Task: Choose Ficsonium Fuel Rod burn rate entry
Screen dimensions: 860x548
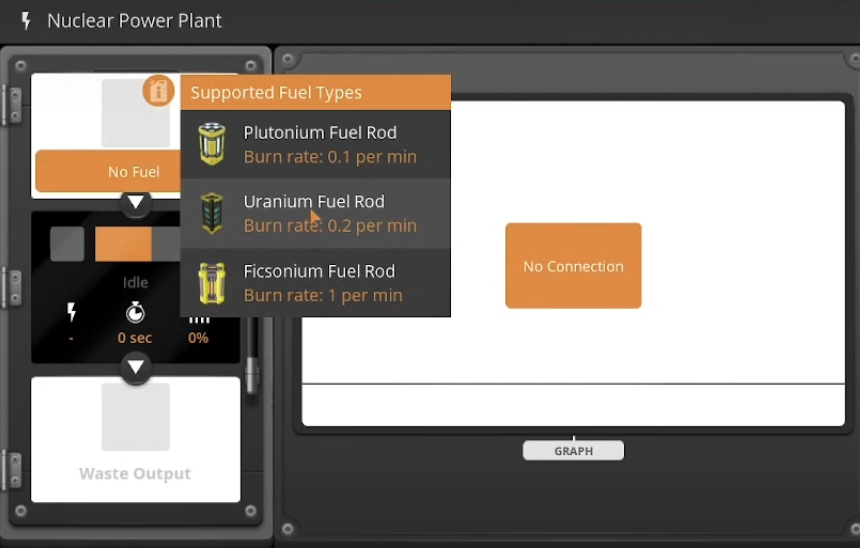Action: 323,295
